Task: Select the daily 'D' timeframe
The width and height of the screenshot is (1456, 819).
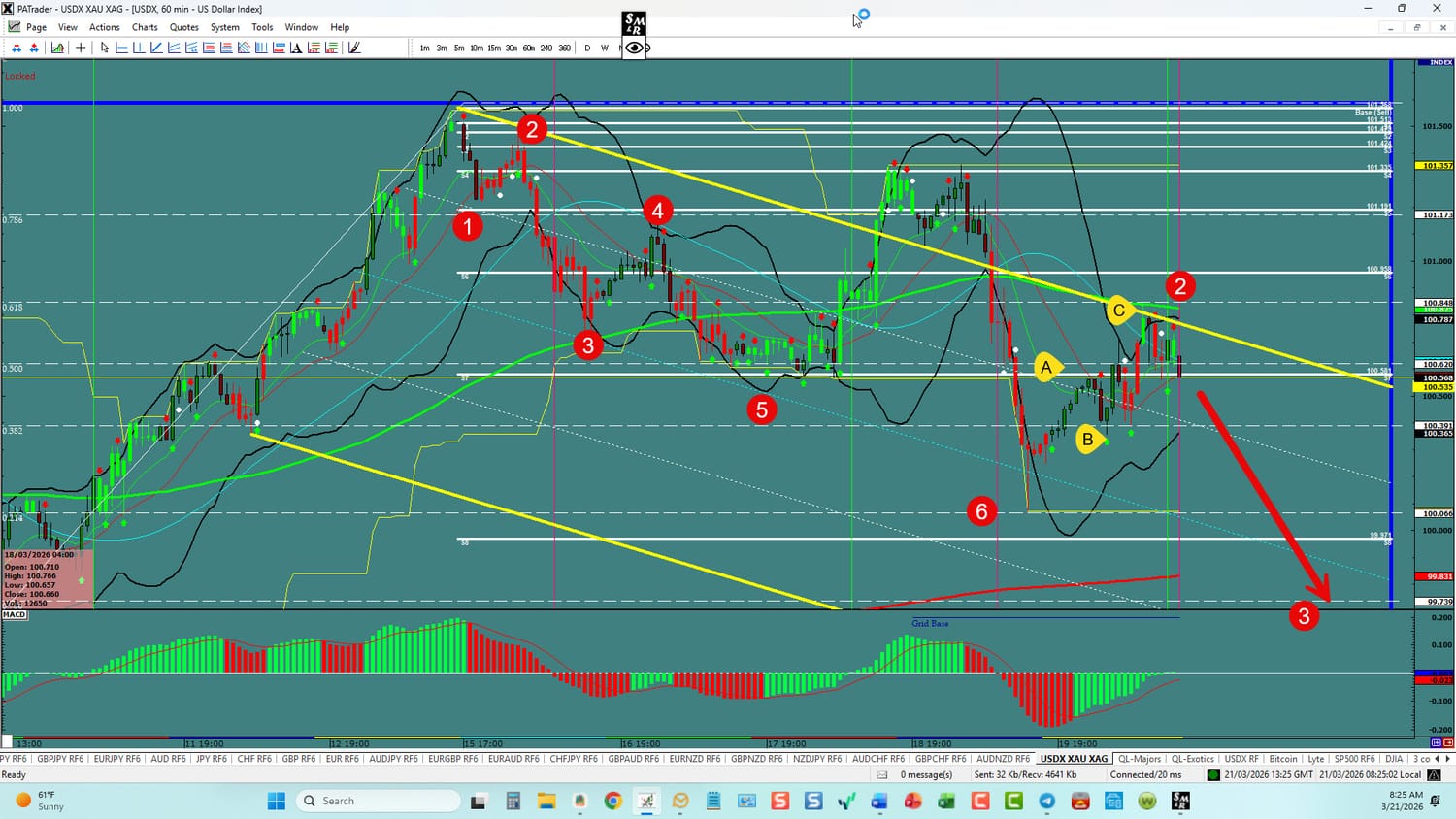Action: pos(587,48)
